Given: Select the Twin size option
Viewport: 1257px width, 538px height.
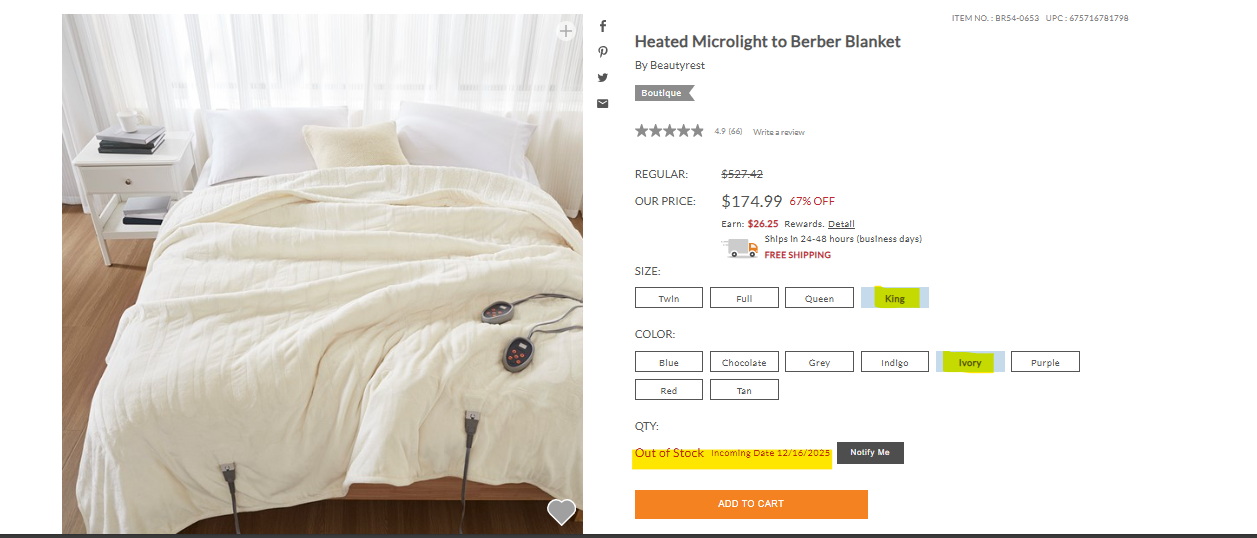Looking at the screenshot, I should click(669, 298).
